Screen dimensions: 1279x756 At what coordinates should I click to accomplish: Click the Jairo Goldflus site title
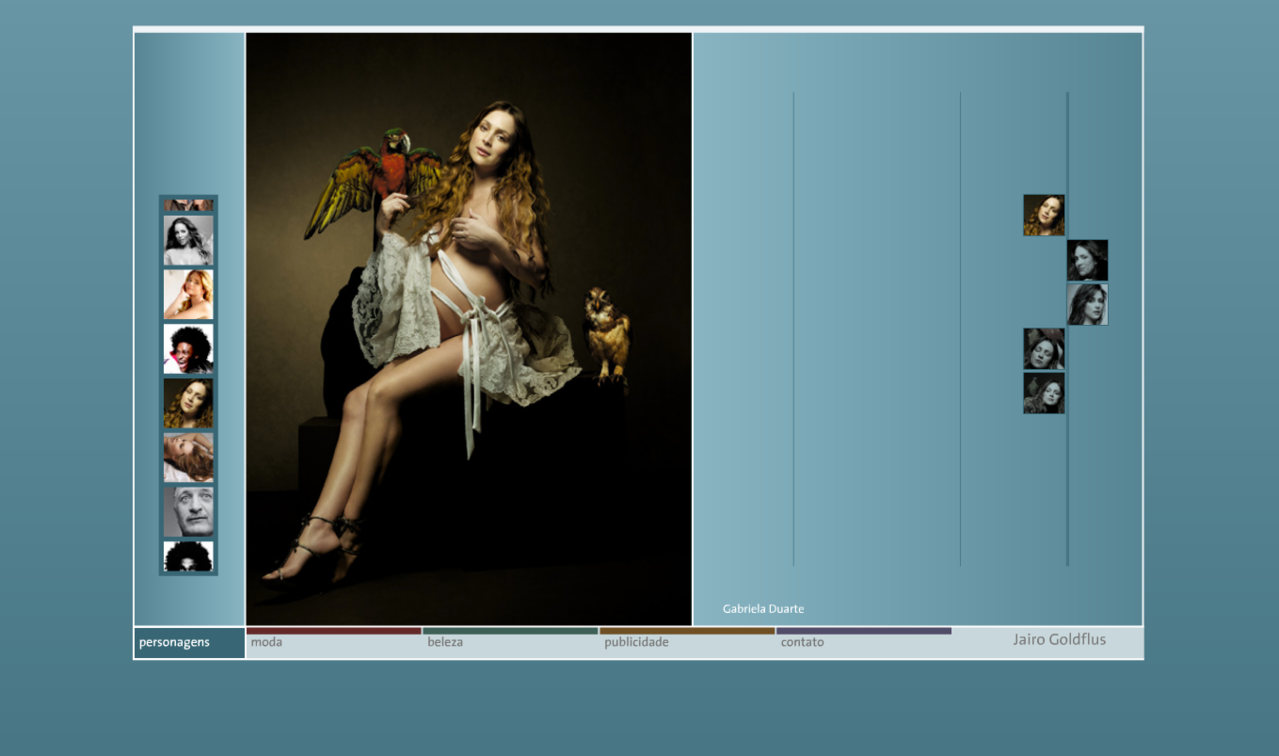pyautogui.click(x=1059, y=640)
